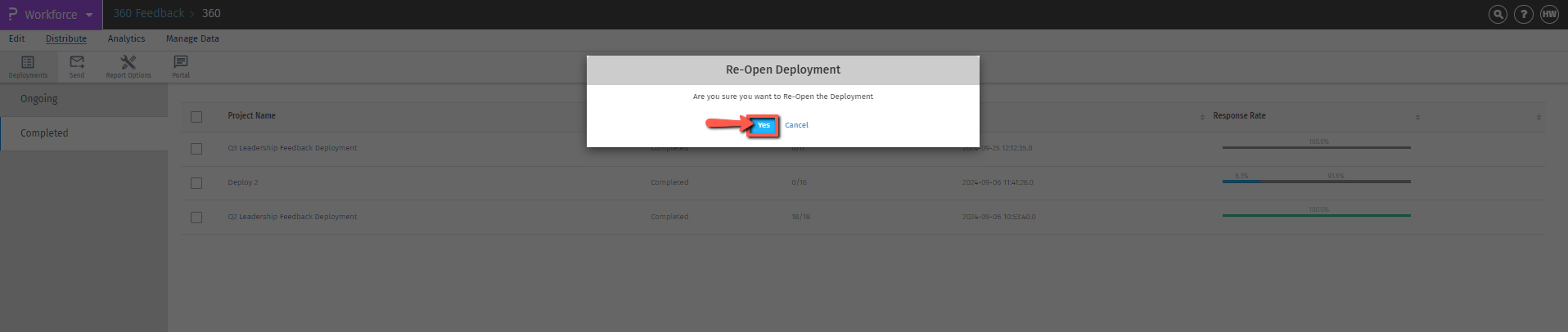The height and width of the screenshot is (332, 1568).
Task: Check Q3 Leadership Feedback Deployment row checkbox
Action: pos(196,149)
